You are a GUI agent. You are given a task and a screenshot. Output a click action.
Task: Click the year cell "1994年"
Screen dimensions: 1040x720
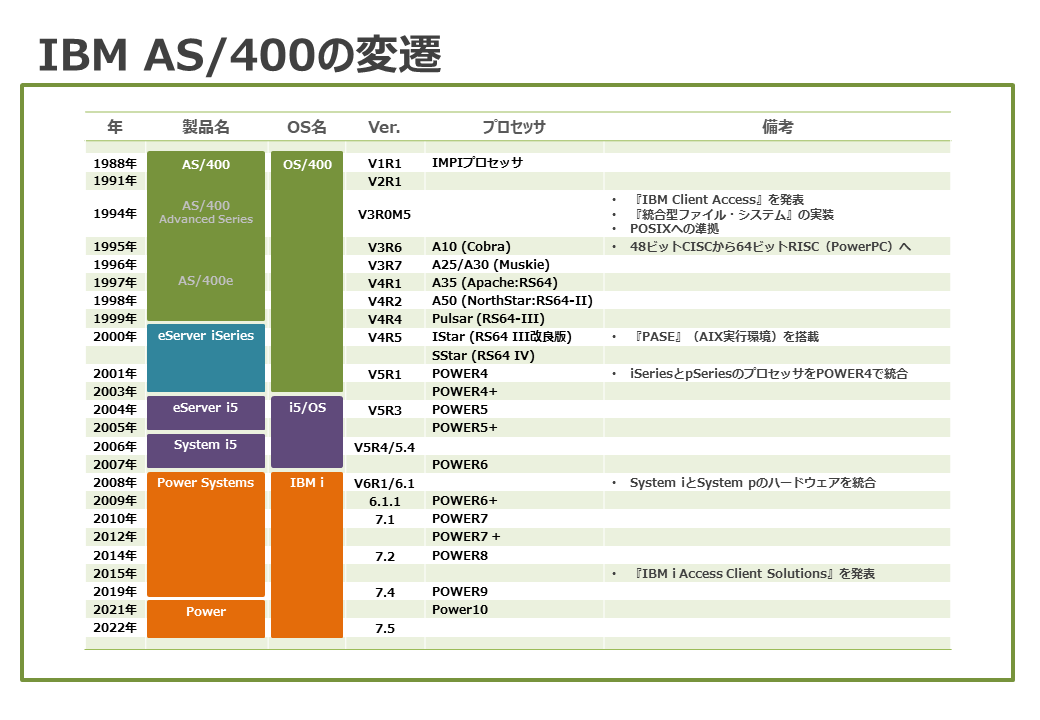point(115,213)
